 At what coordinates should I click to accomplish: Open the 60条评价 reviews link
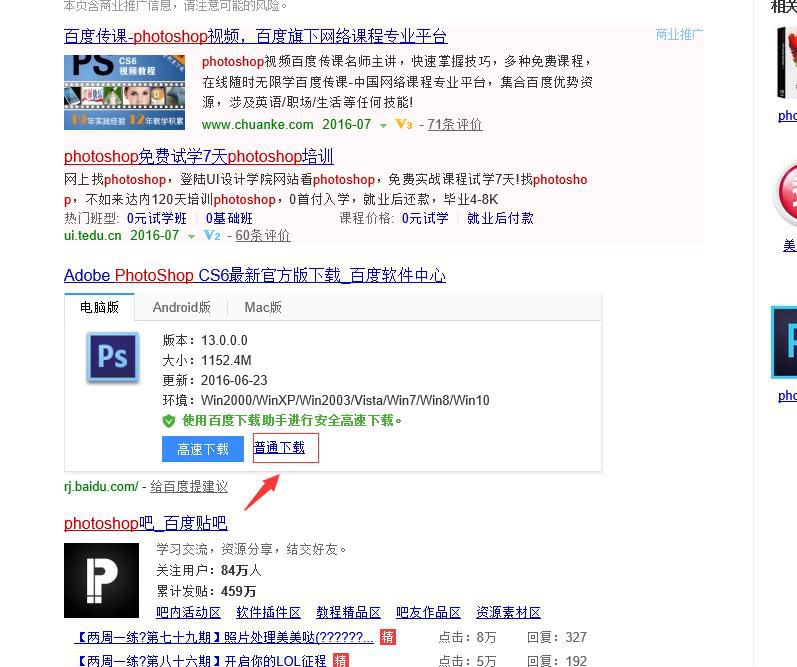tap(263, 235)
